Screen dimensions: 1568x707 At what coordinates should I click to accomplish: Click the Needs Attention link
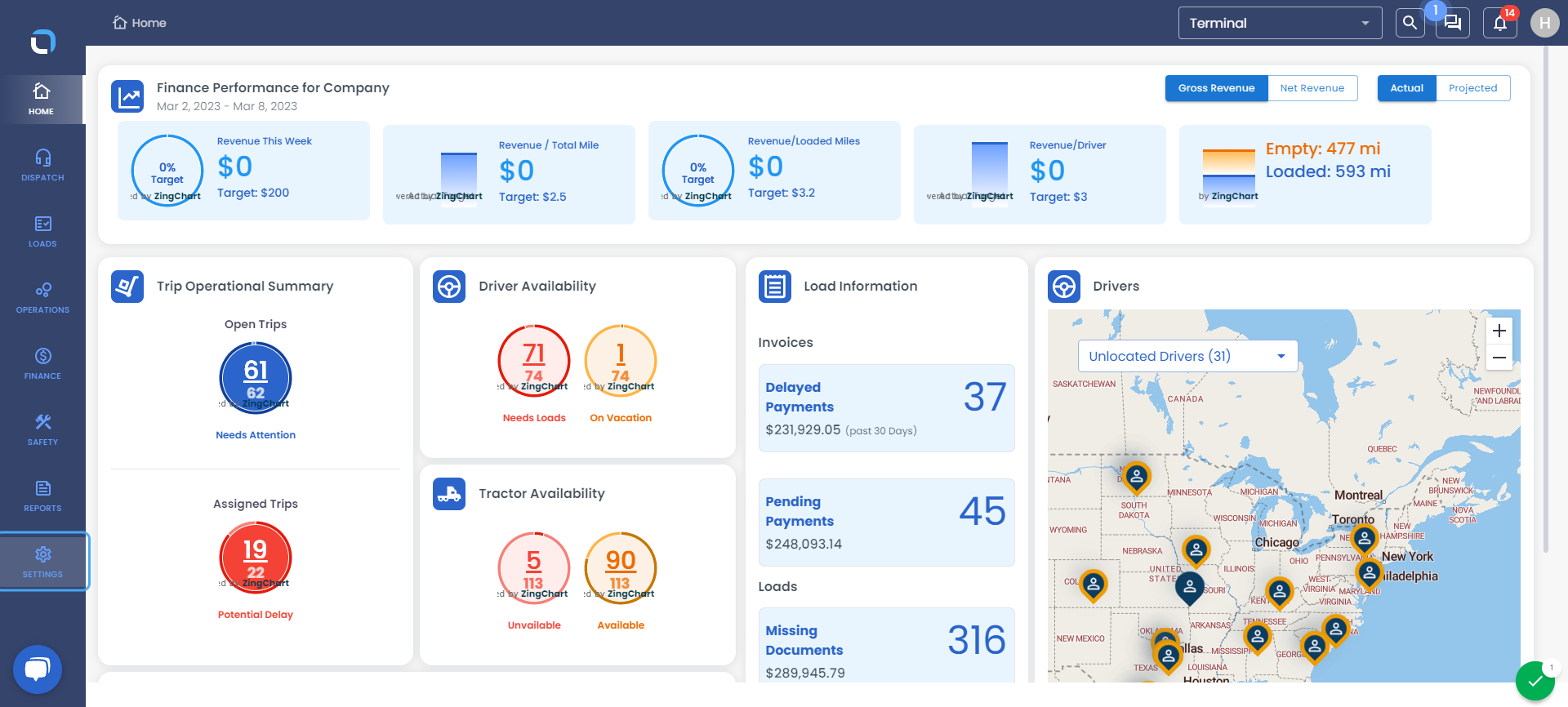pos(256,435)
